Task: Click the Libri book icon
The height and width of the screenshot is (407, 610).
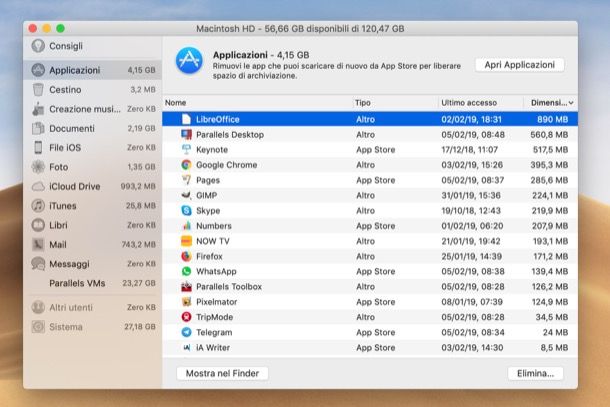Action: 38,225
